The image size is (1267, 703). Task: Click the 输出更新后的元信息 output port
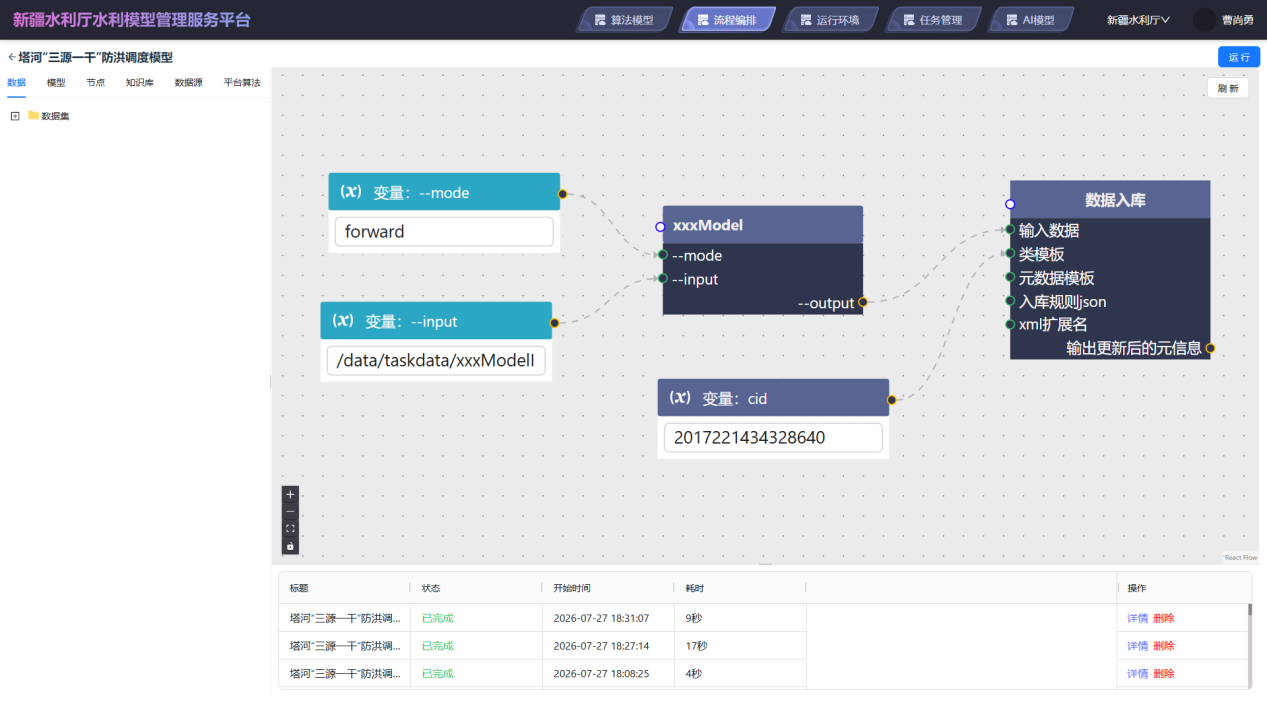(1210, 348)
